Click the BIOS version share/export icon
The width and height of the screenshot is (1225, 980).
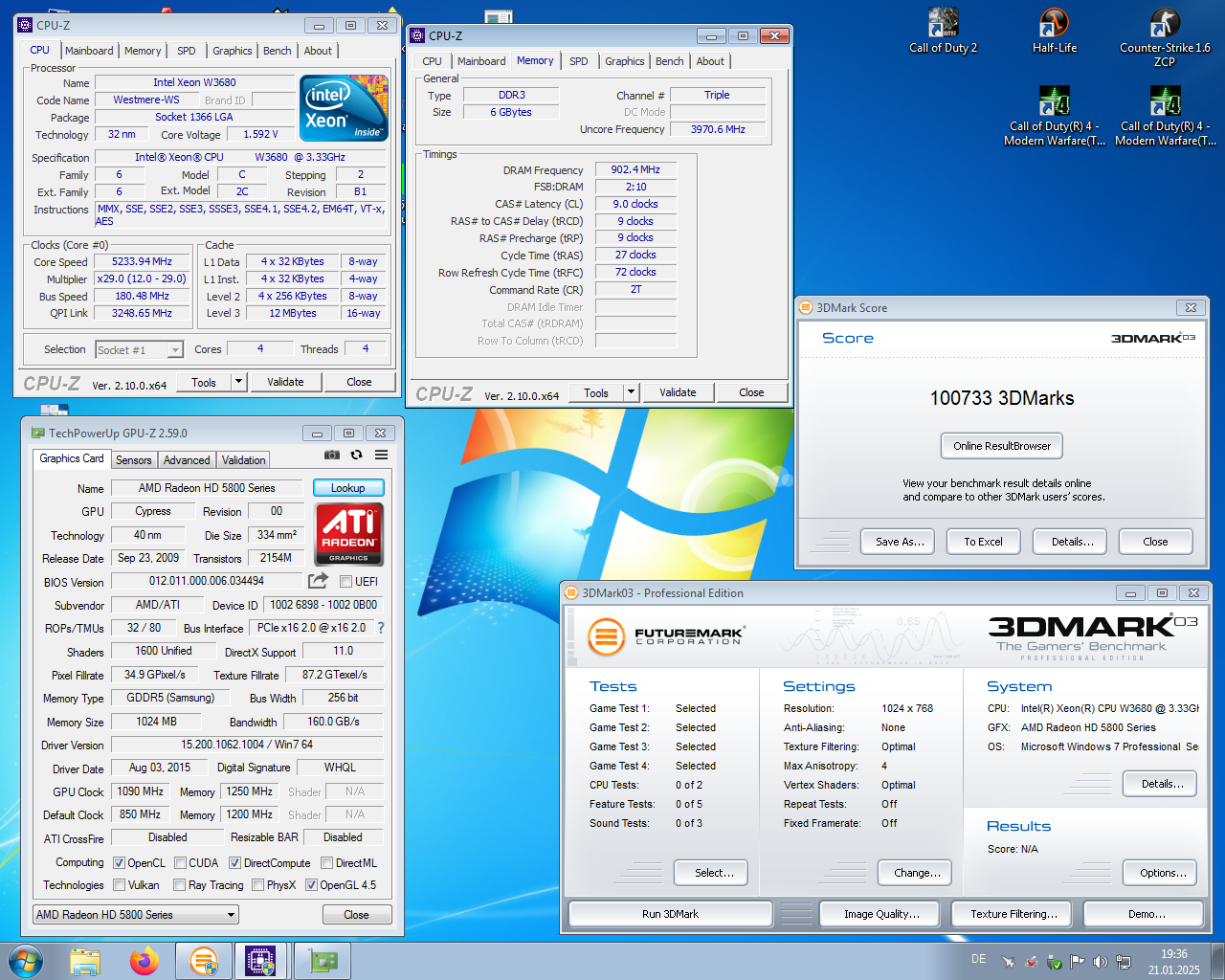pyautogui.click(x=318, y=581)
